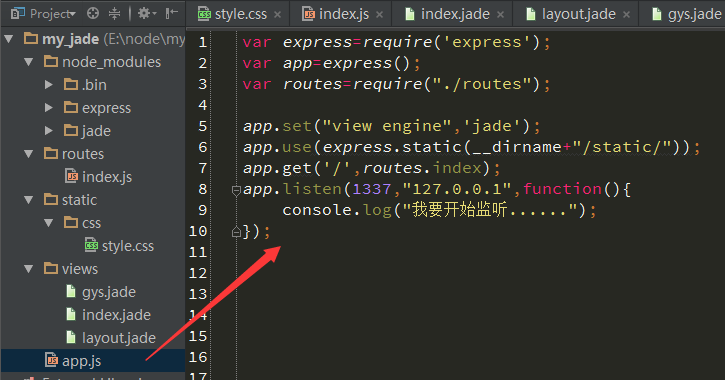Click the "127.0.0.1" string
The height and width of the screenshot is (380, 725).
pyautogui.click(x=457, y=189)
